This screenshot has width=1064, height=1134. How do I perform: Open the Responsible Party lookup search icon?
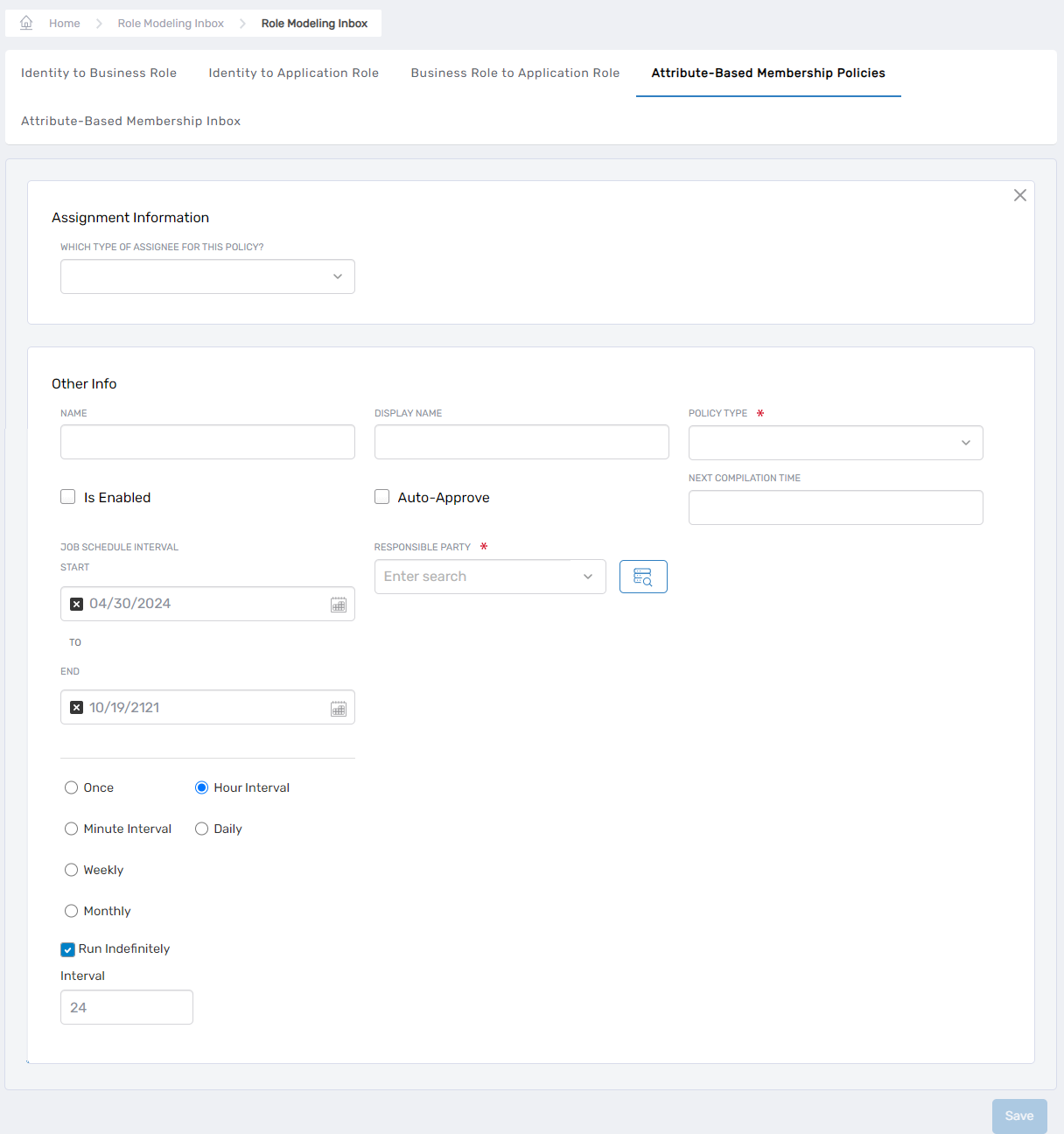[643, 576]
